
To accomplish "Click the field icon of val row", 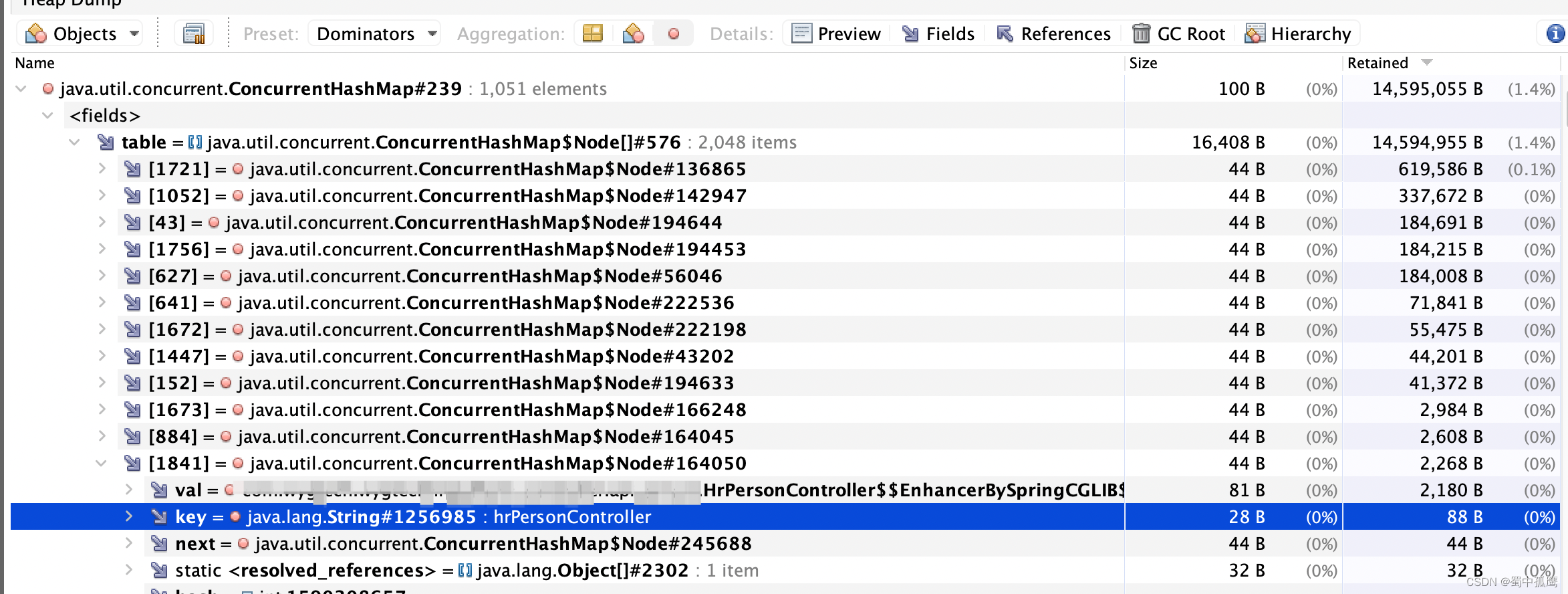I will [x=159, y=490].
